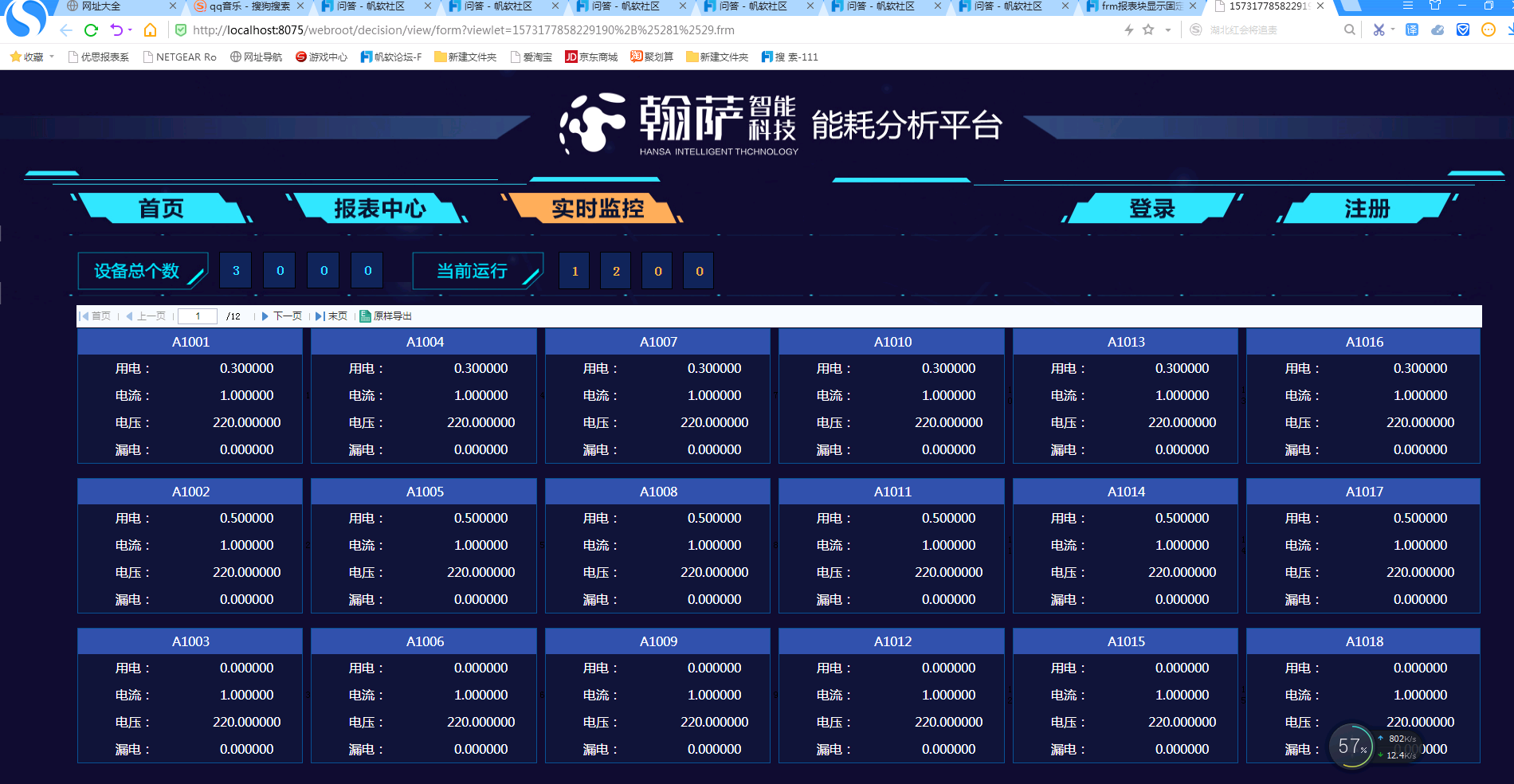1514x784 pixels.
Task: Open the 优思报表系 bookmark
Action: (99, 57)
